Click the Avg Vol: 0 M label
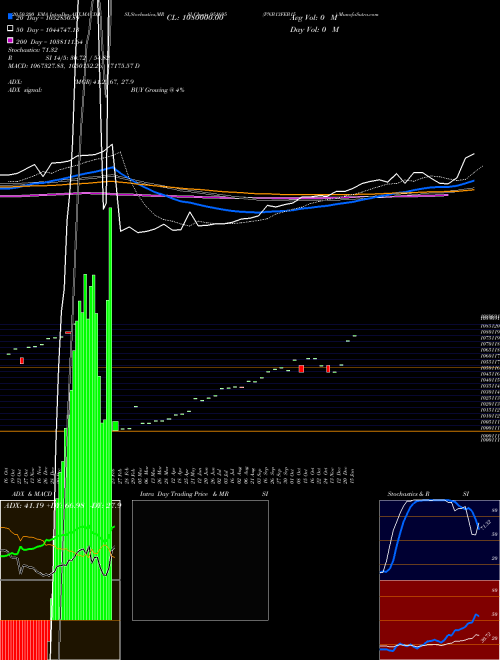This screenshot has height=660, width=500. coord(314,18)
